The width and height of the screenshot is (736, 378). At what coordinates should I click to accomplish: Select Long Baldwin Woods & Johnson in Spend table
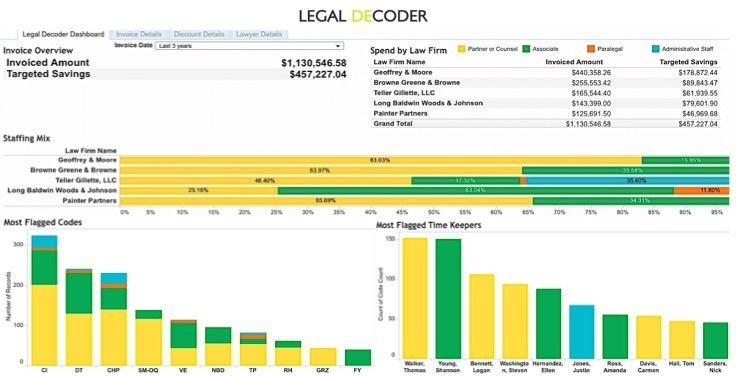click(545, 103)
